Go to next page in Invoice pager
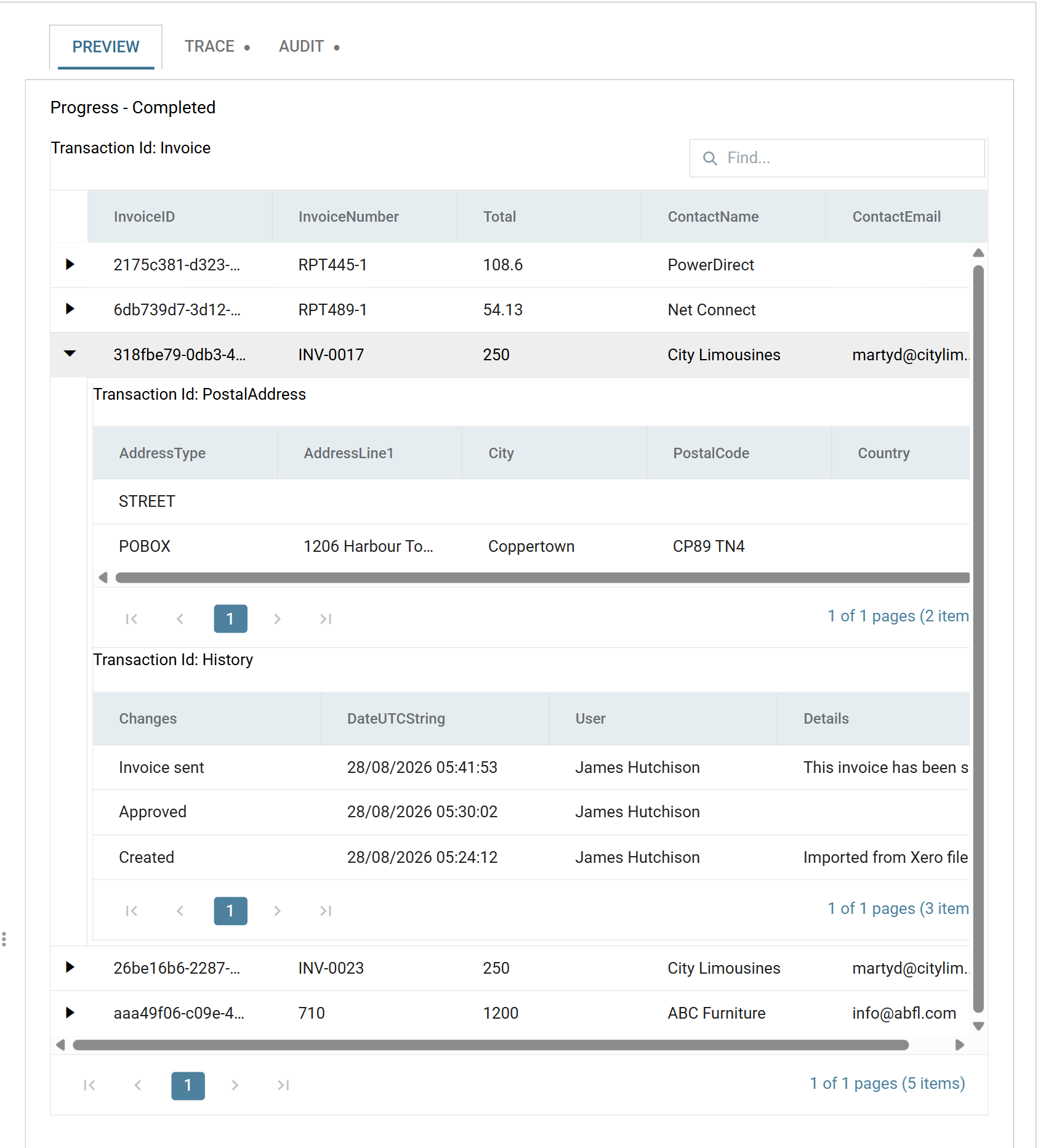Viewport: 1038px width, 1148px height. click(235, 1085)
